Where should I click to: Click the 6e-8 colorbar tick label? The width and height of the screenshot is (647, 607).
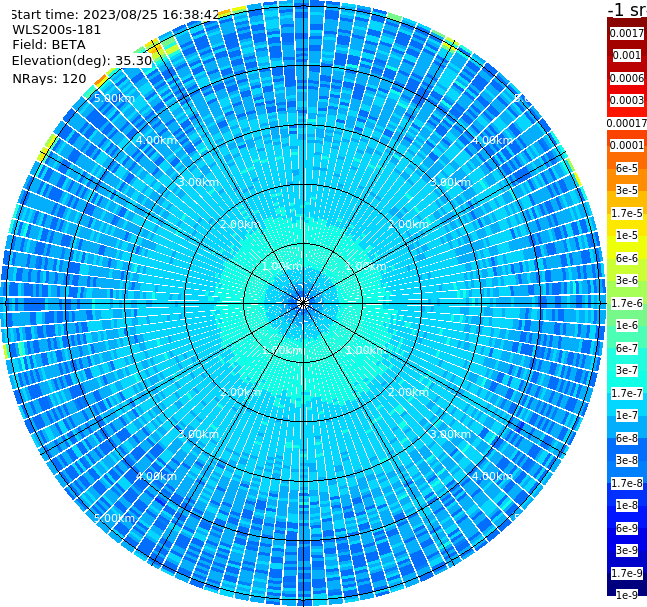coord(627,438)
